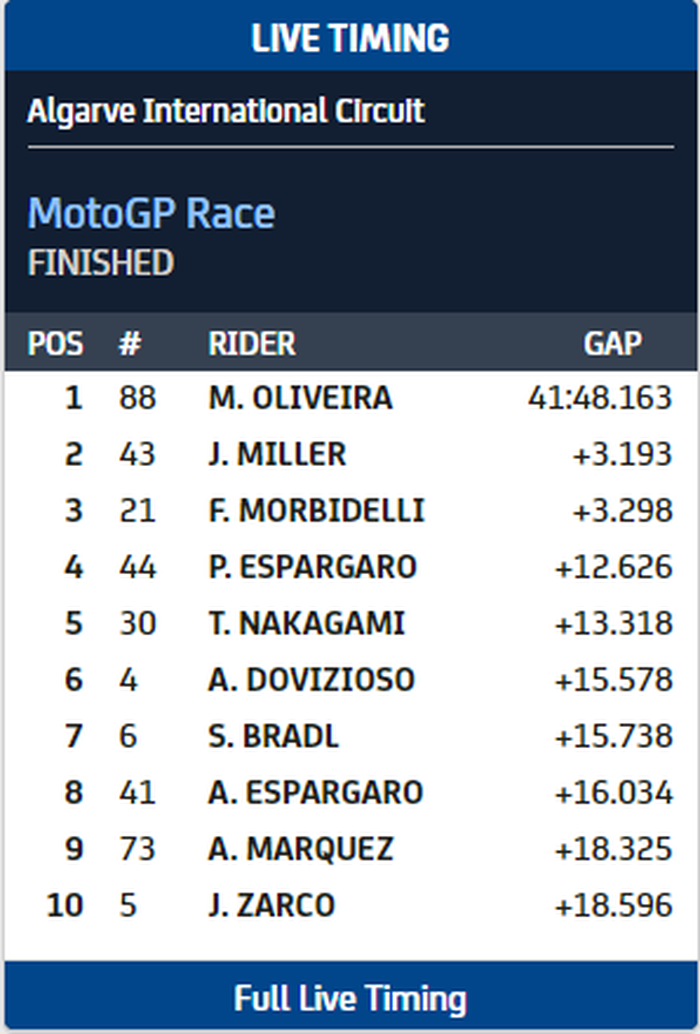Click A. Marquez rider name
Screen dimensions: 700x1034
301,849
